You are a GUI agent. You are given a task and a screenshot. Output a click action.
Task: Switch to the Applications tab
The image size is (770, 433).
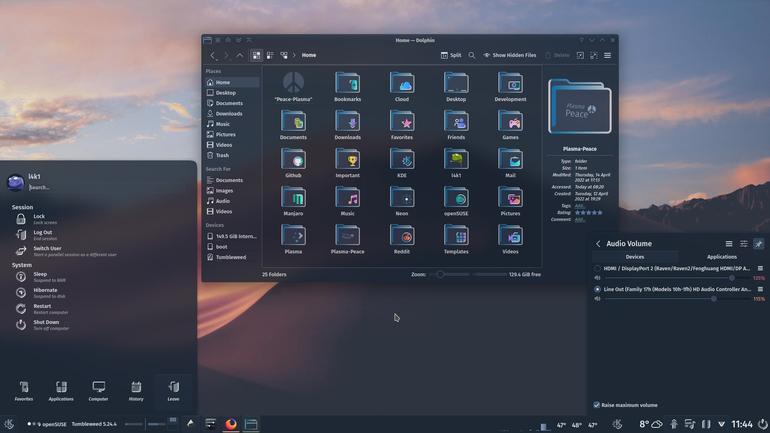721,257
